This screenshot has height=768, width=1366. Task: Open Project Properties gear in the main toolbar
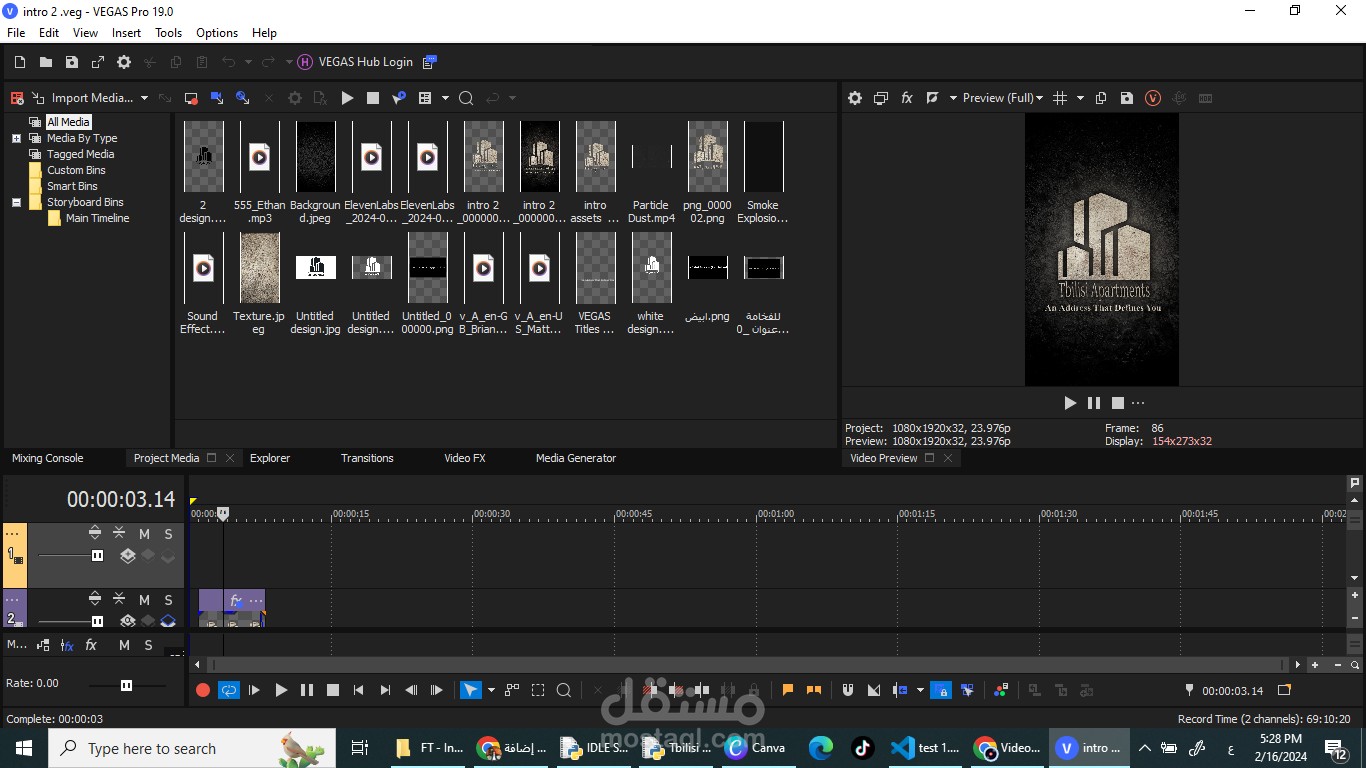pos(124,62)
